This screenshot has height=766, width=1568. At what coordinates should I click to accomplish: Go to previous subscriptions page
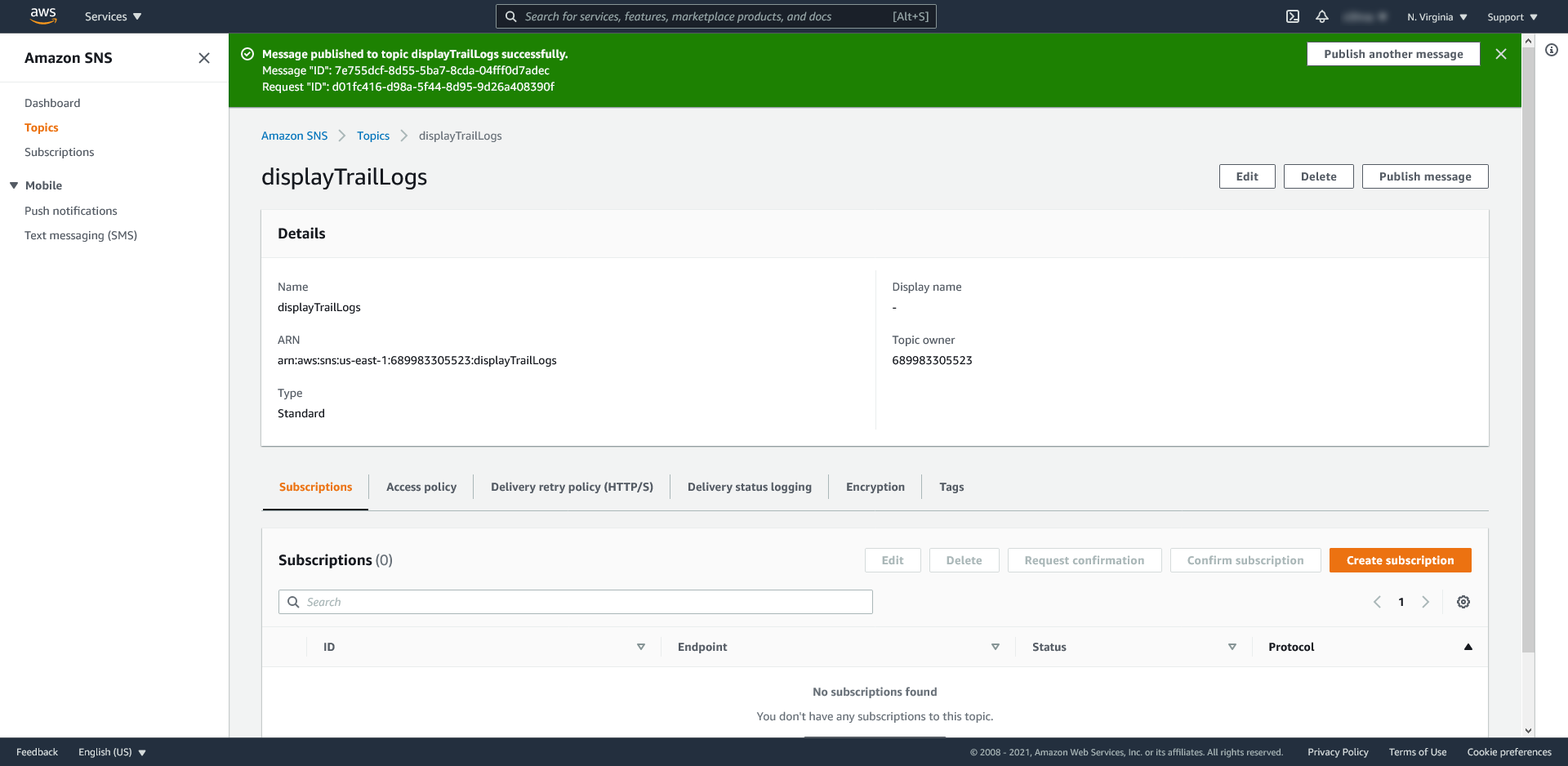tap(1377, 602)
